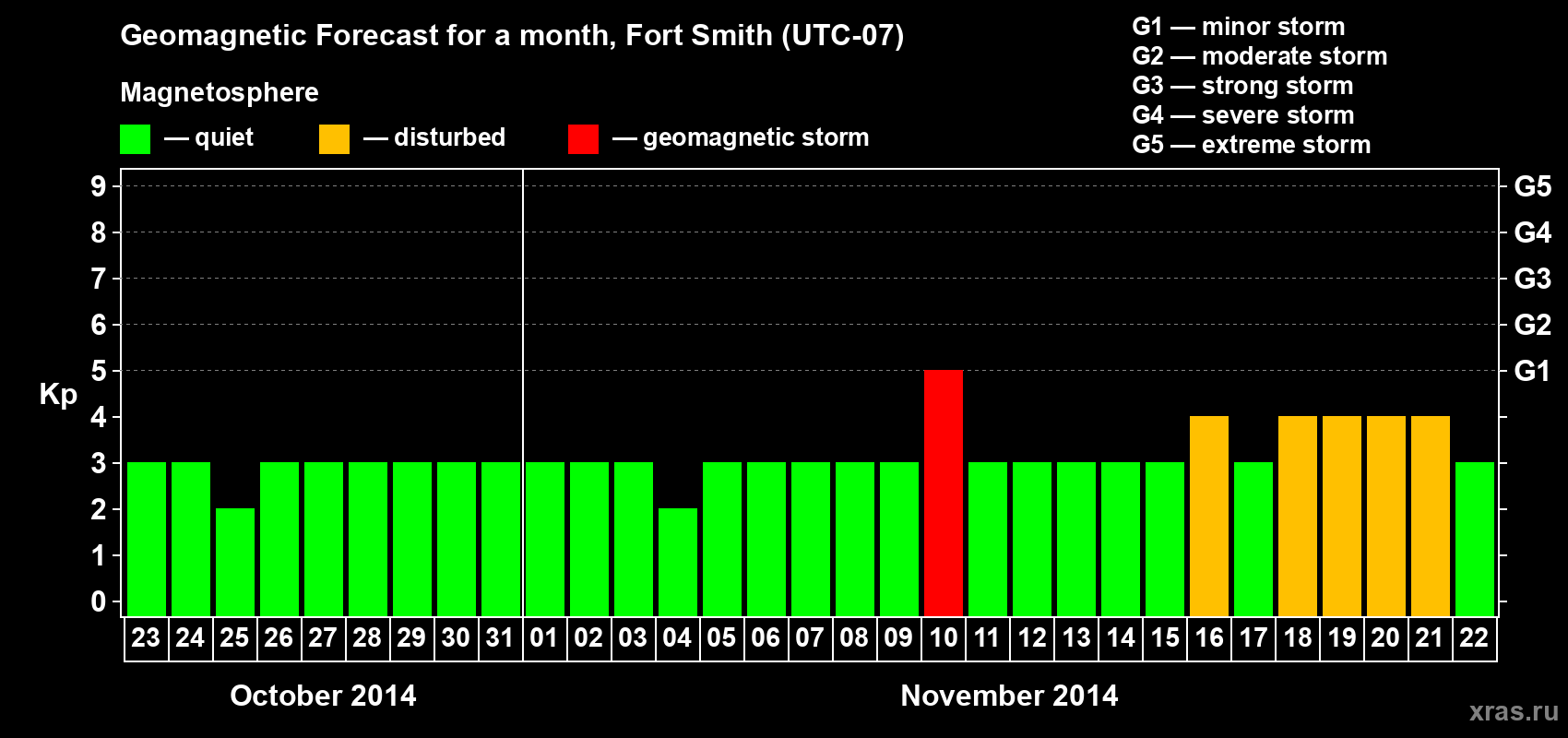Click the 'G2 — moderate storm' legend text
This screenshot has height=738, width=1568.
coord(1260,56)
